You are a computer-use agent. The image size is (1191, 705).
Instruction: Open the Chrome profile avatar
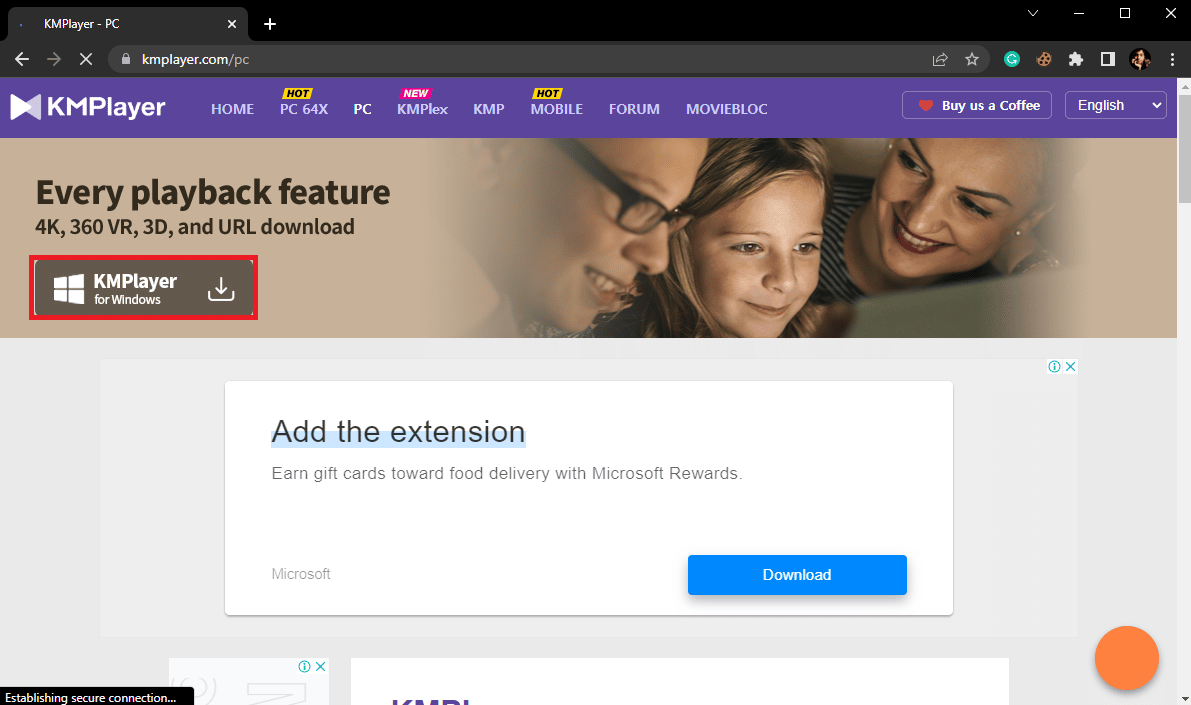pos(1139,59)
